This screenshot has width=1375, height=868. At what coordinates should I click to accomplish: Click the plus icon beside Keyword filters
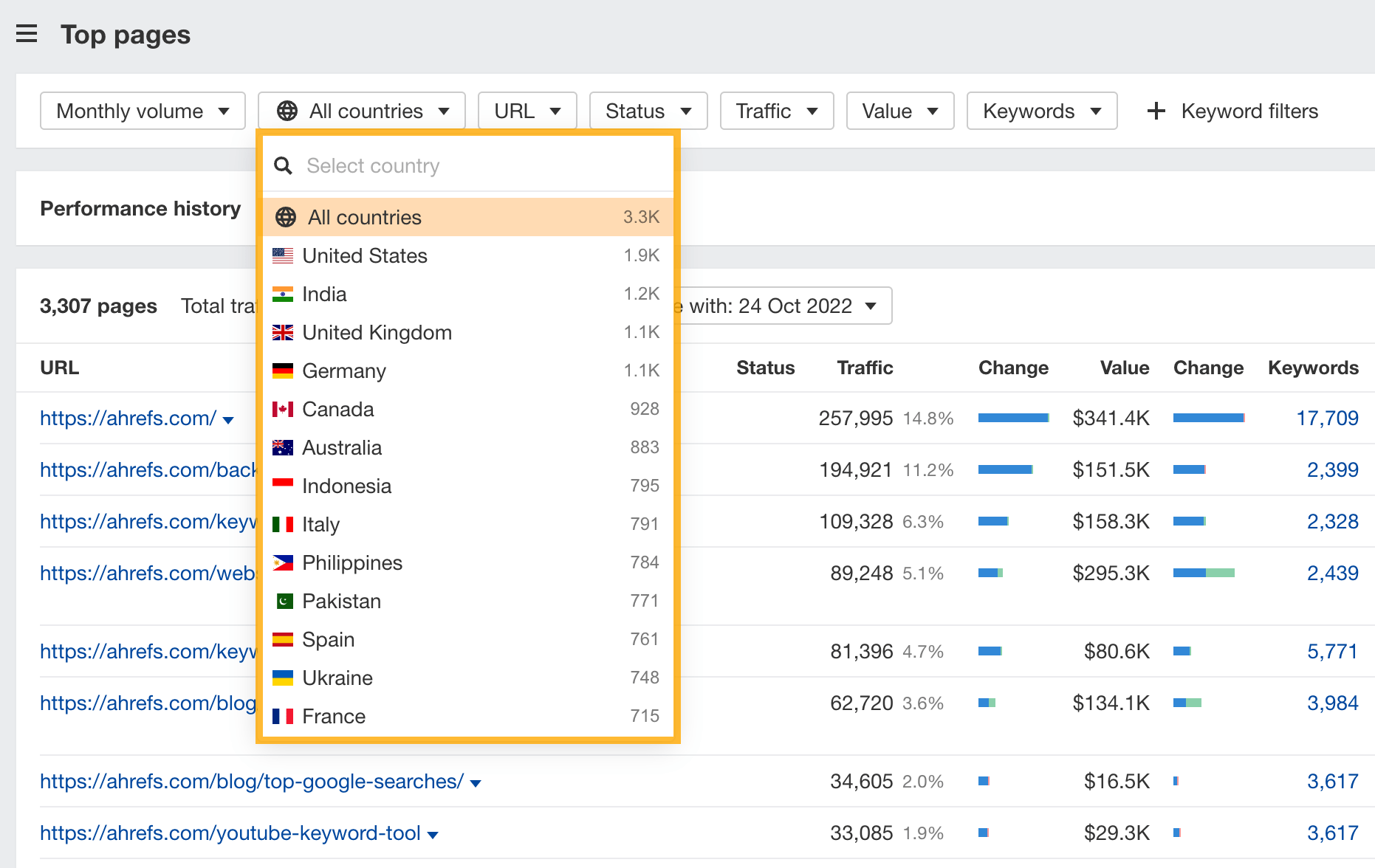[1156, 111]
